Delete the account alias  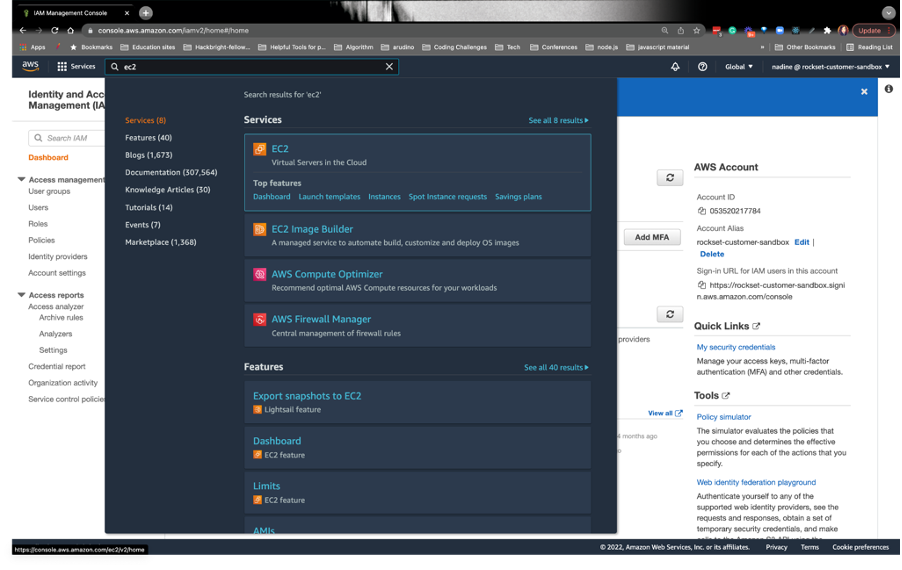click(x=712, y=254)
